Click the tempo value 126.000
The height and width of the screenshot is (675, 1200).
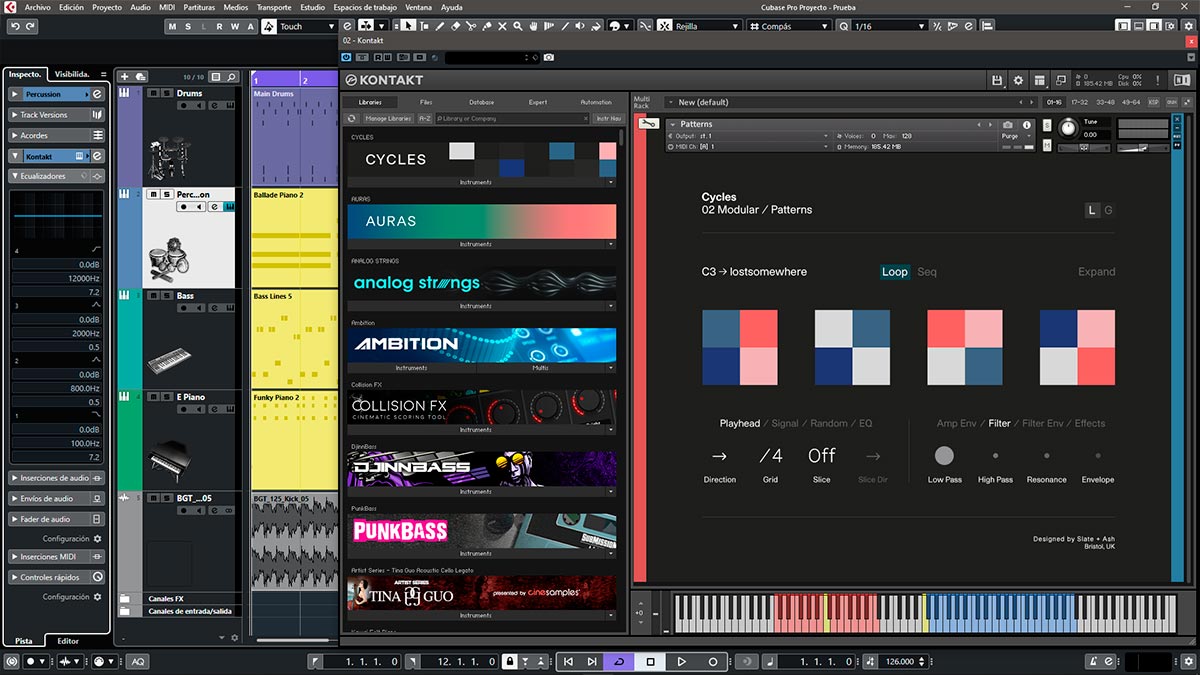click(900, 661)
